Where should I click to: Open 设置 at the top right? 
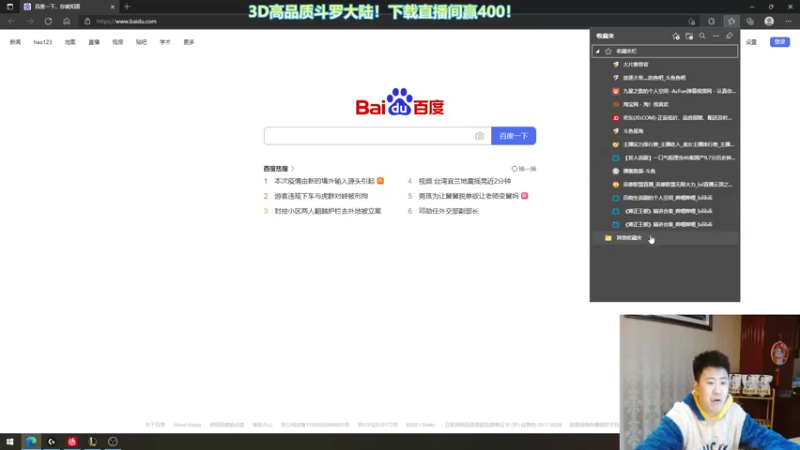coord(752,42)
